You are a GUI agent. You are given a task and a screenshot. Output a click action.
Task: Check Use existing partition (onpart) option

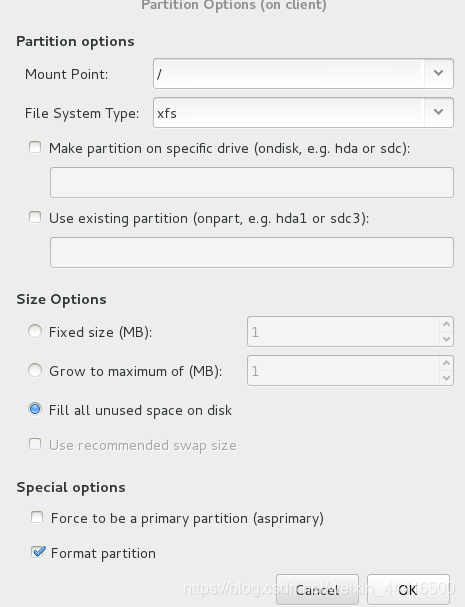click(35, 217)
